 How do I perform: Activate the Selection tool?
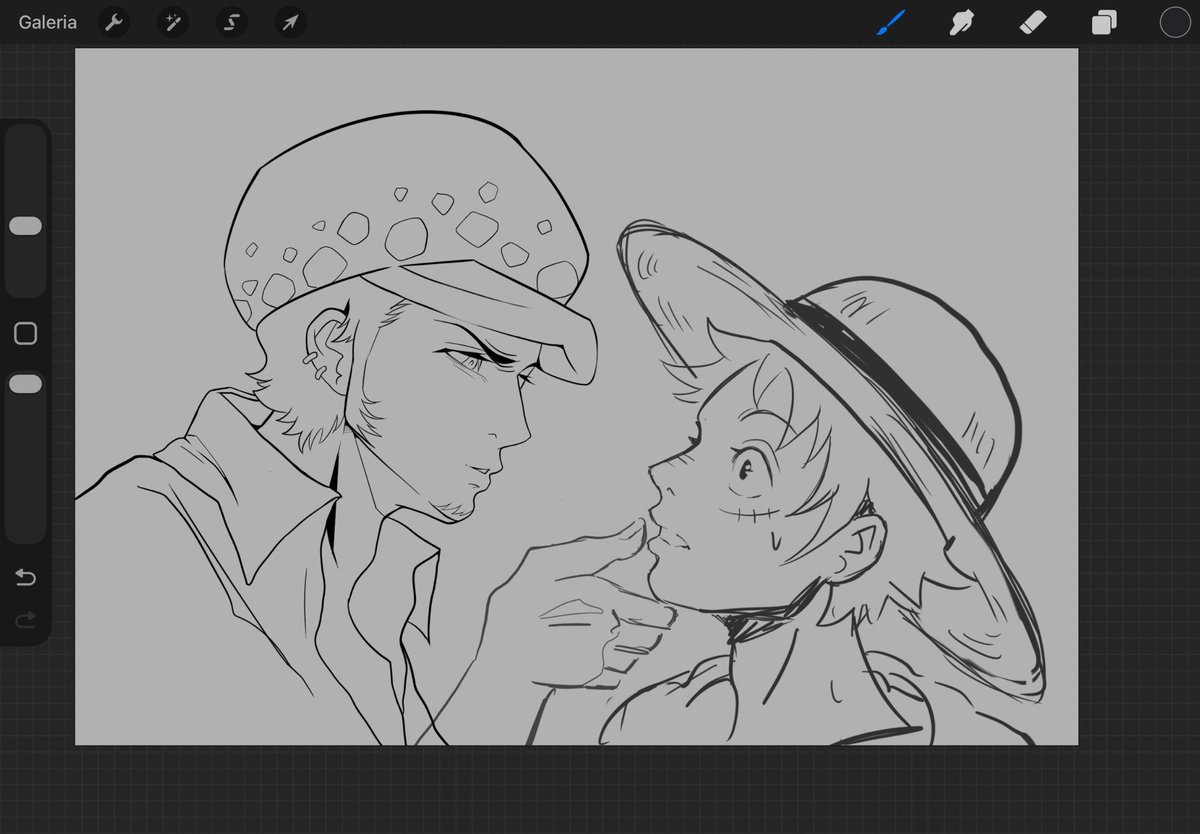pyautogui.click(x=232, y=22)
